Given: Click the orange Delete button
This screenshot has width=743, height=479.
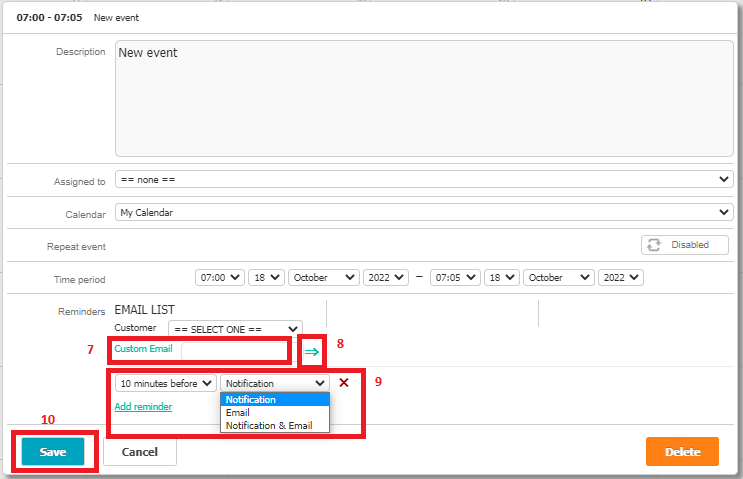Looking at the screenshot, I should pos(682,452).
